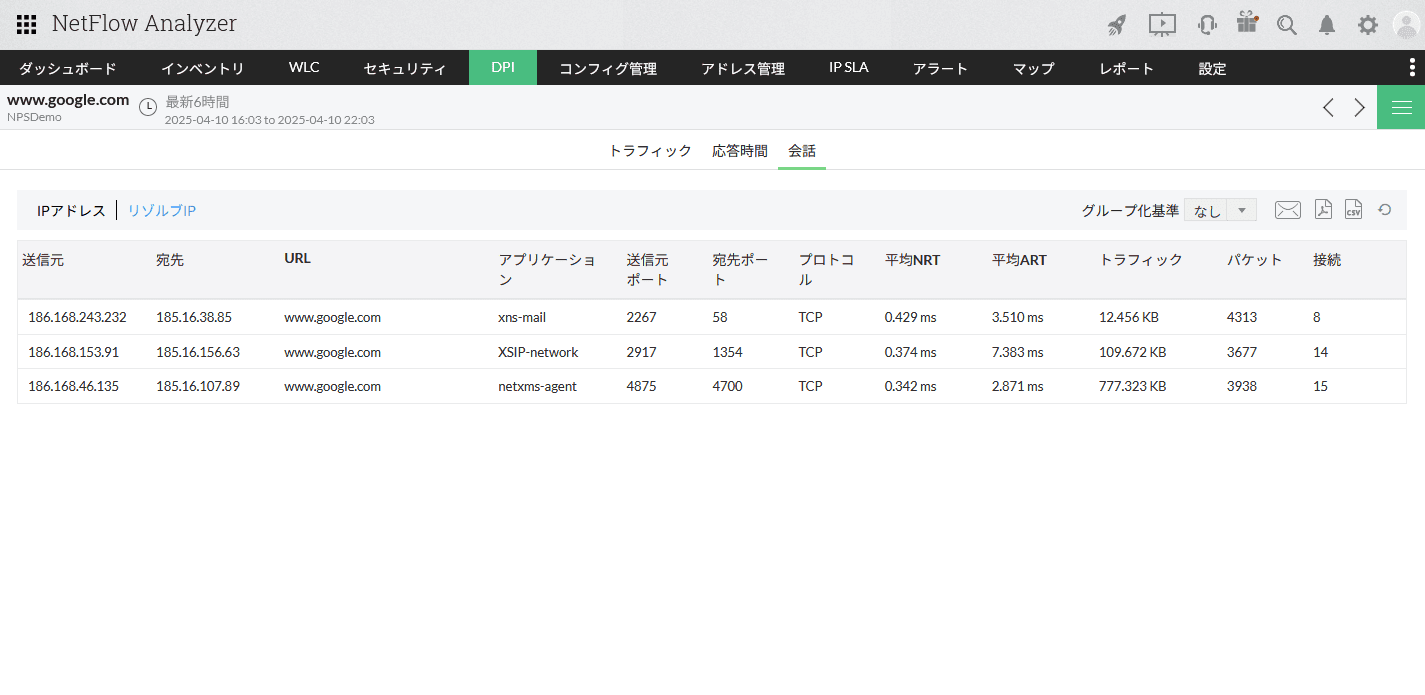Open the アラート menu

pos(941,68)
